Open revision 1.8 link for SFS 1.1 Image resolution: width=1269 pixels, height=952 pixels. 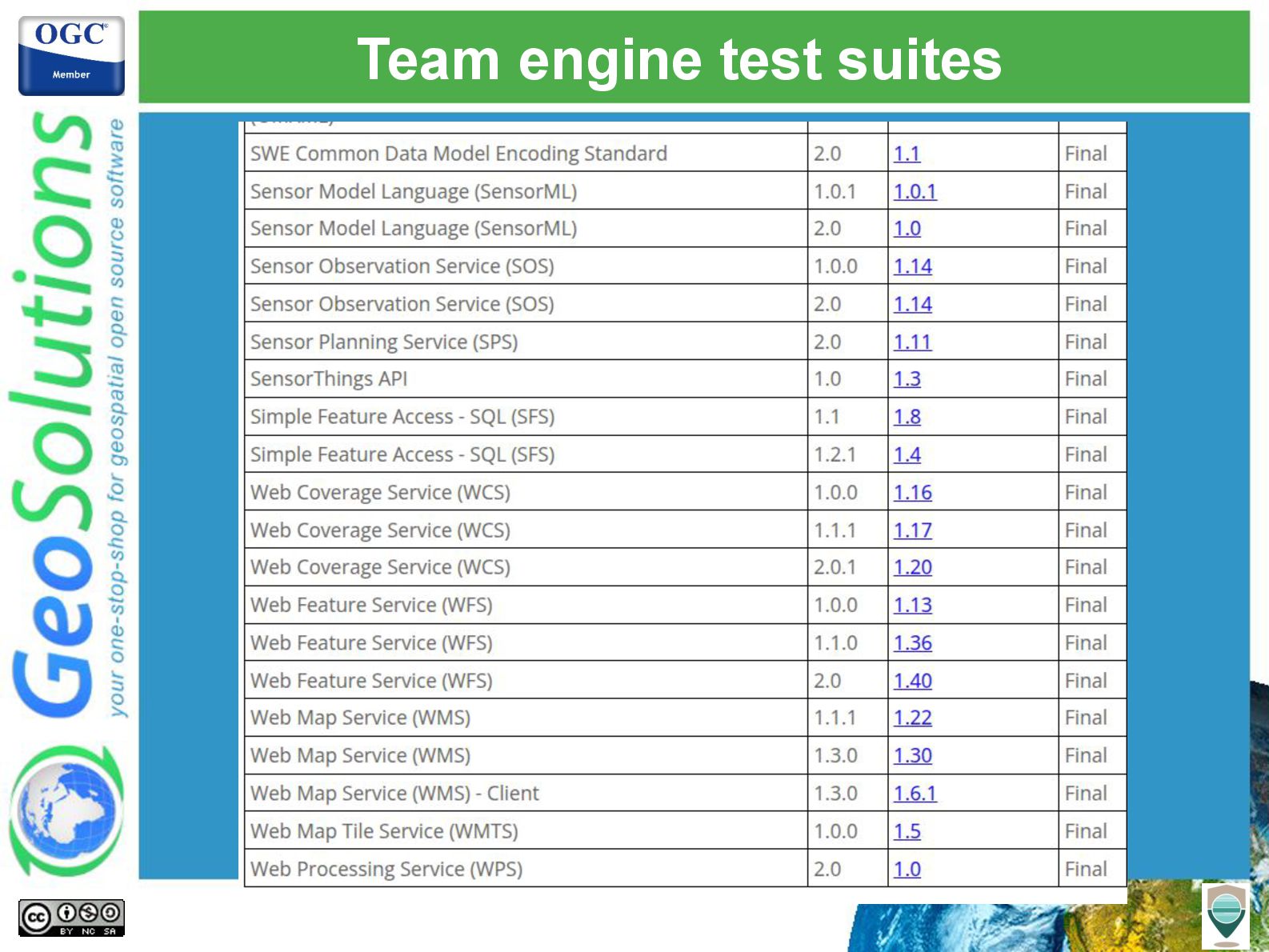(x=907, y=417)
